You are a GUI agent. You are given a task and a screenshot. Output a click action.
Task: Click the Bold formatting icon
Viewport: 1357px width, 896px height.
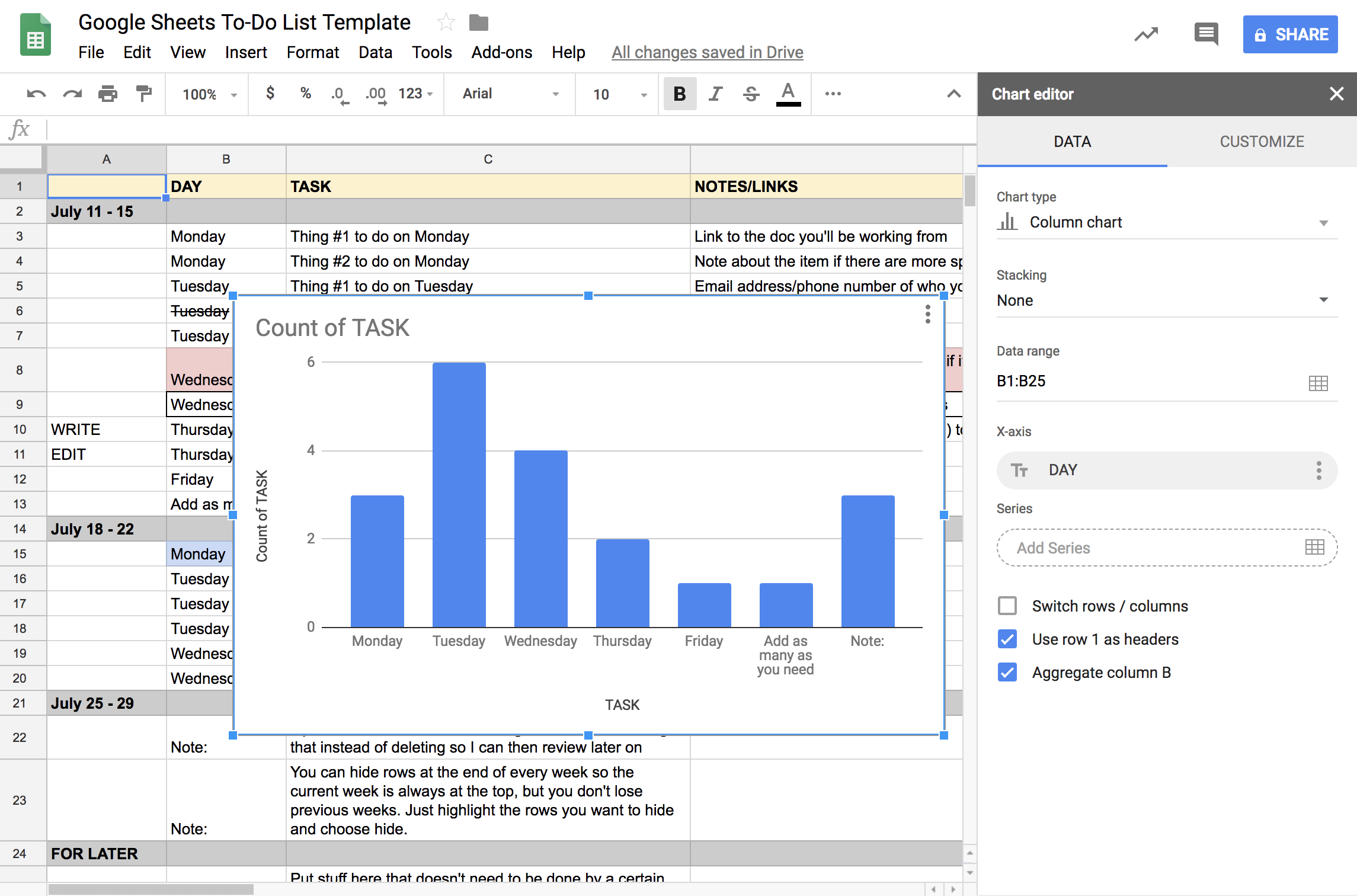point(680,93)
